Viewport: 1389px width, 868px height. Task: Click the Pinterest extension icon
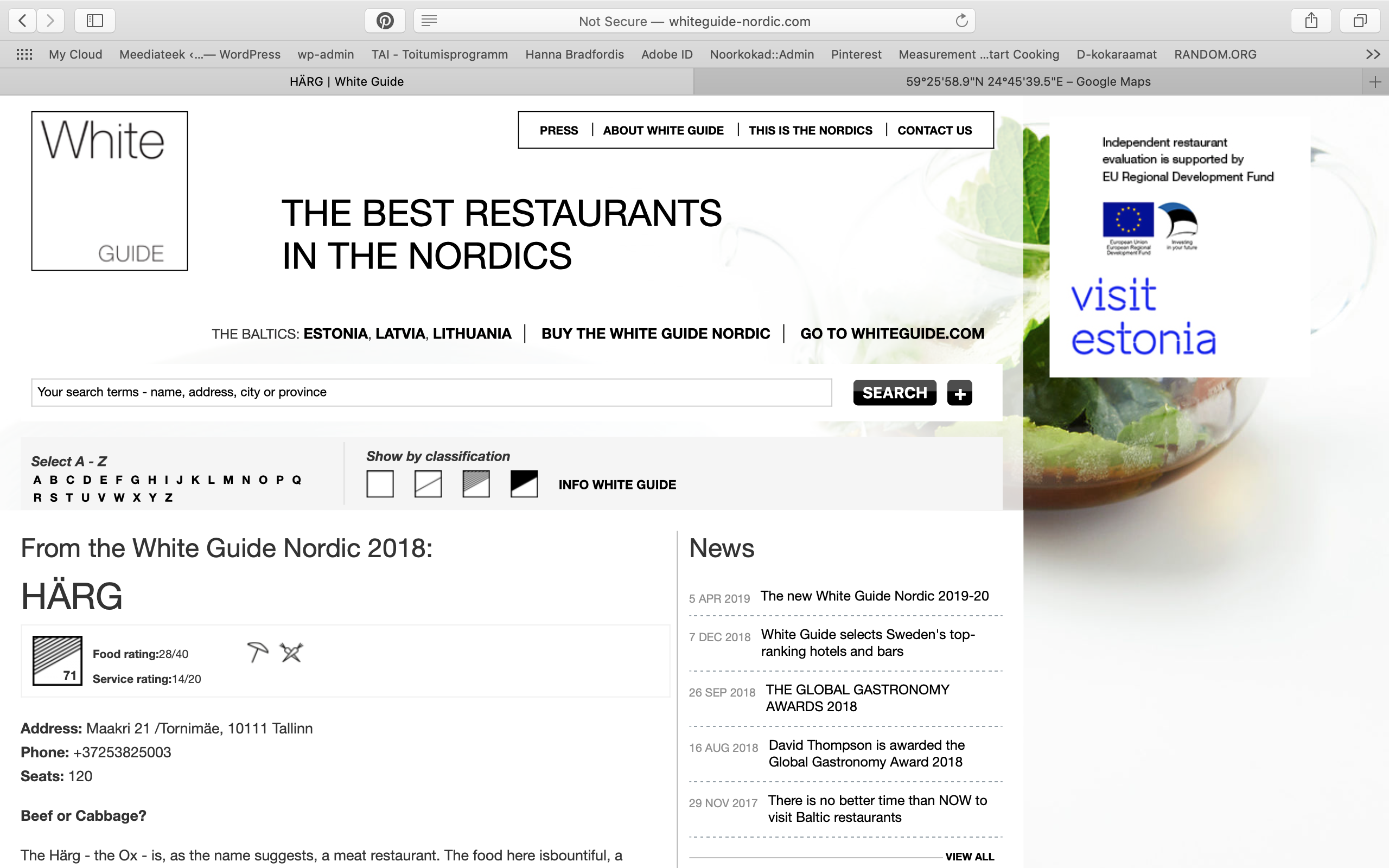[385, 21]
